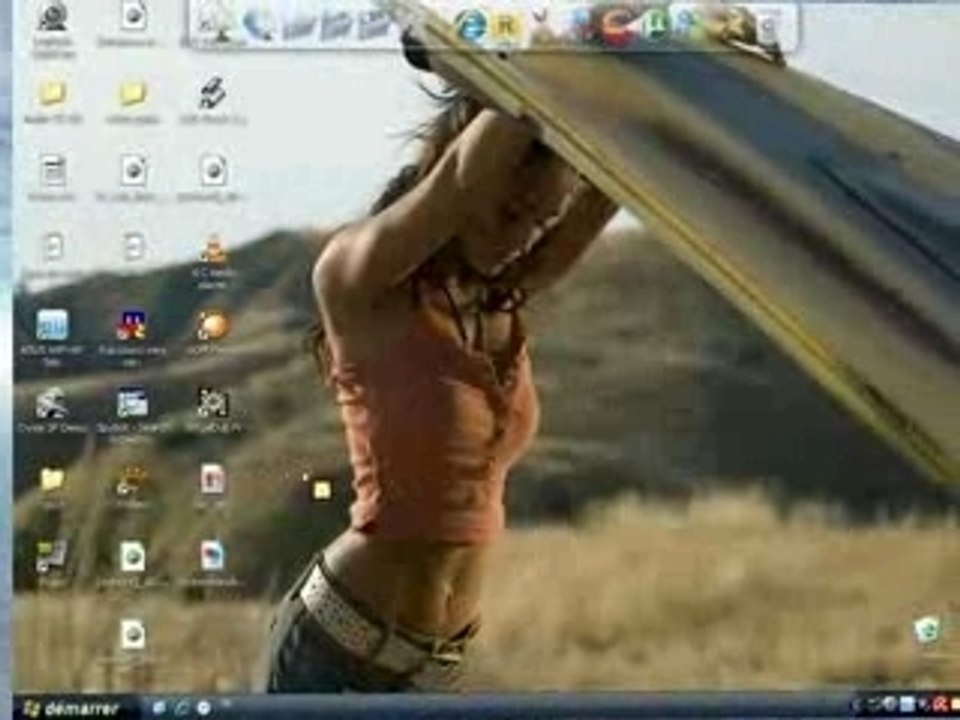Click the first quick launch icon beside démarrer
The width and height of the screenshot is (960, 720).
[x=159, y=708]
